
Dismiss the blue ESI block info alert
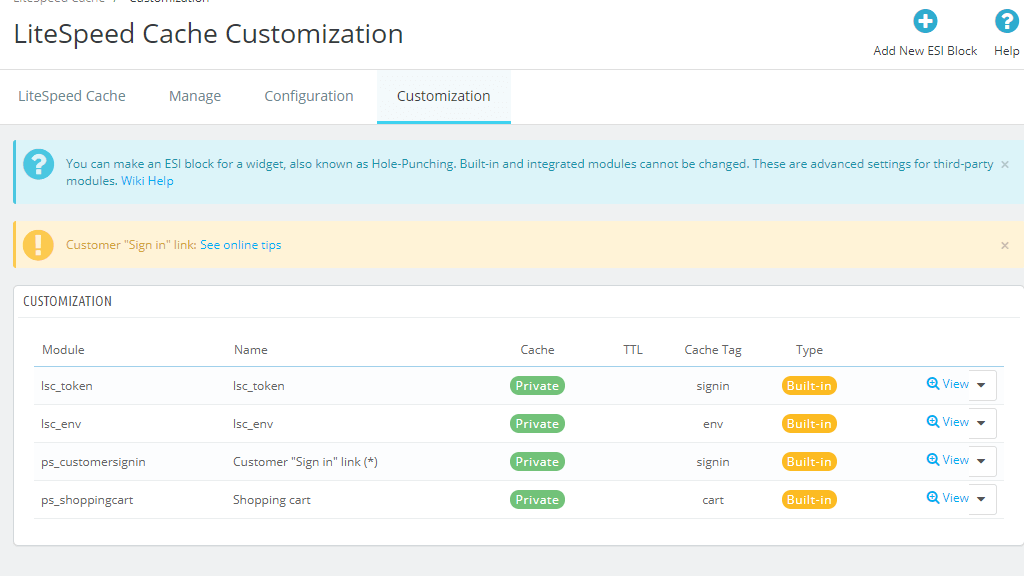(1005, 165)
